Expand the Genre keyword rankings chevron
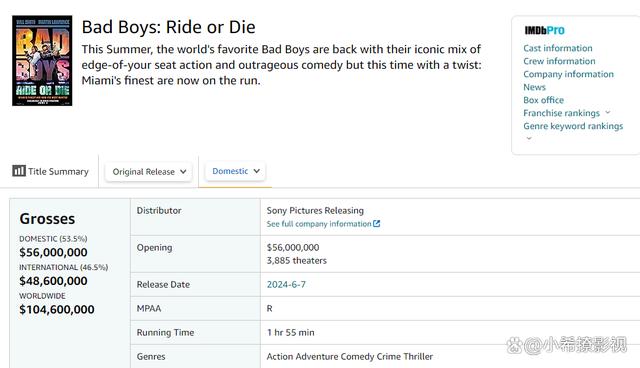The height and width of the screenshot is (368, 640). (x=529, y=138)
